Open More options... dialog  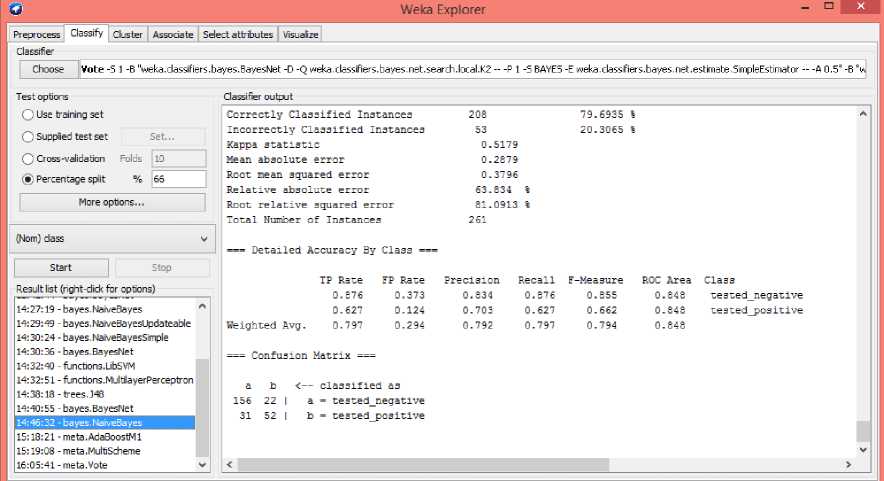coord(112,202)
